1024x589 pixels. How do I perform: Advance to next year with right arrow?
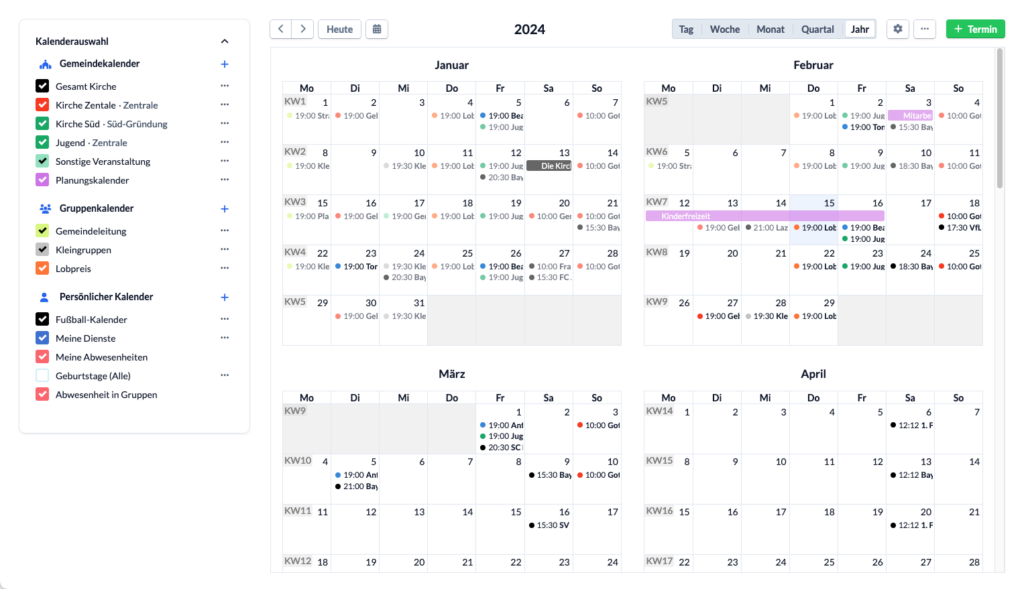[302, 29]
